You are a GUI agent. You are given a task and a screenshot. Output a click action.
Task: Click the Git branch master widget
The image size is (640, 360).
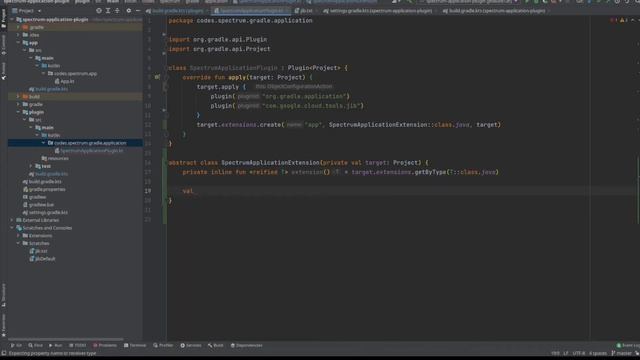pos(621,353)
